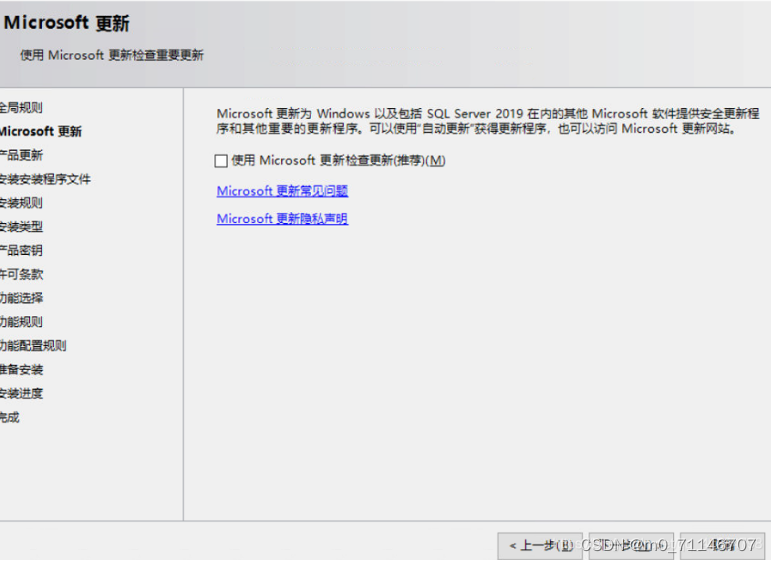
Task: Click the 使用 Microsoft 更新检查重要更新 subtitle
Action: click(112, 55)
